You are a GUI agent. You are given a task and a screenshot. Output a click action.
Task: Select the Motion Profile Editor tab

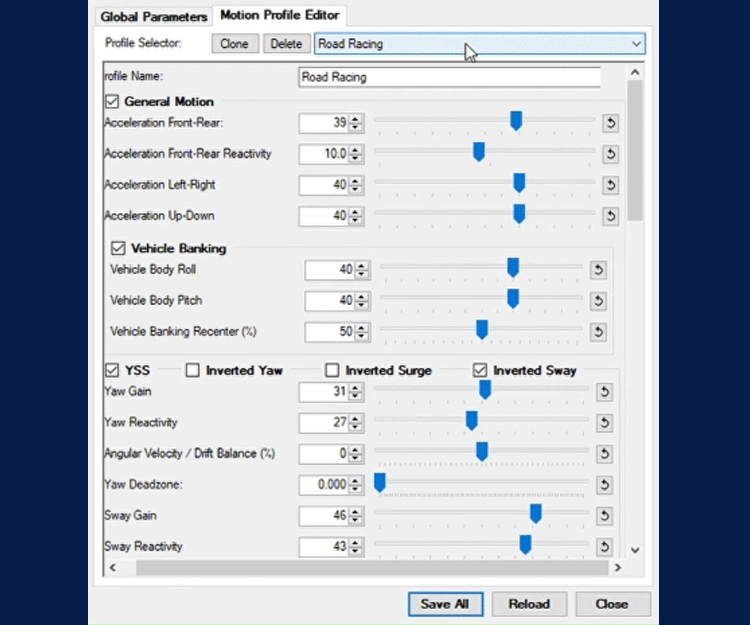280,15
